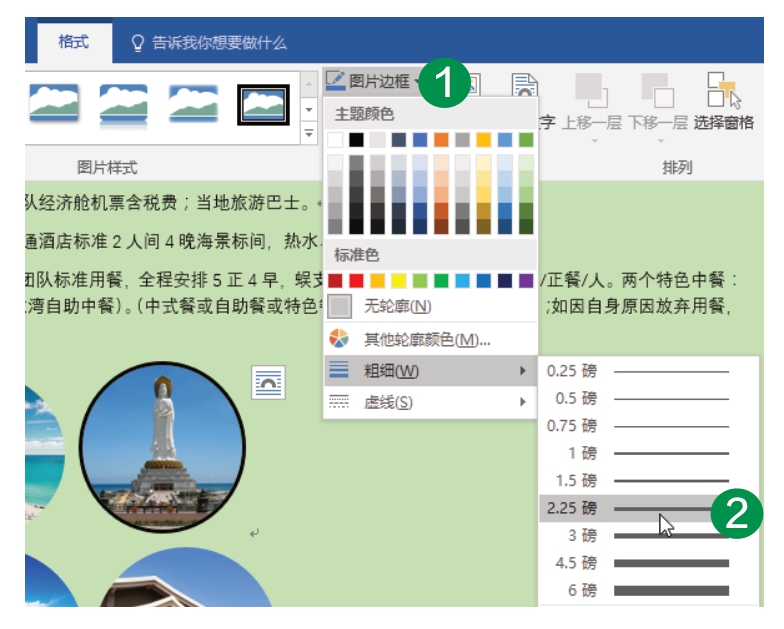
Task: Select 0.25 磅 line weight
Action: coord(648,371)
